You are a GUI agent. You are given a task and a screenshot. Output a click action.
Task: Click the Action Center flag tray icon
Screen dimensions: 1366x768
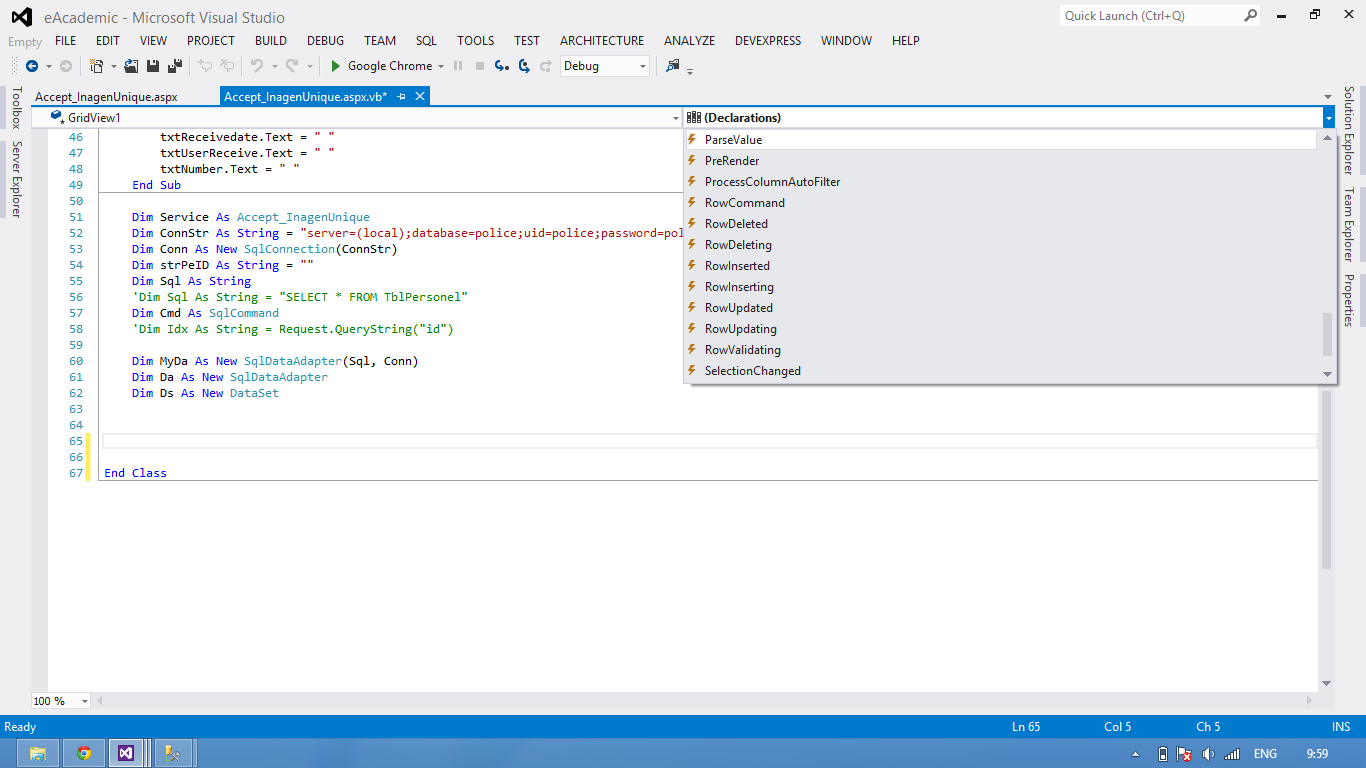(1185, 754)
